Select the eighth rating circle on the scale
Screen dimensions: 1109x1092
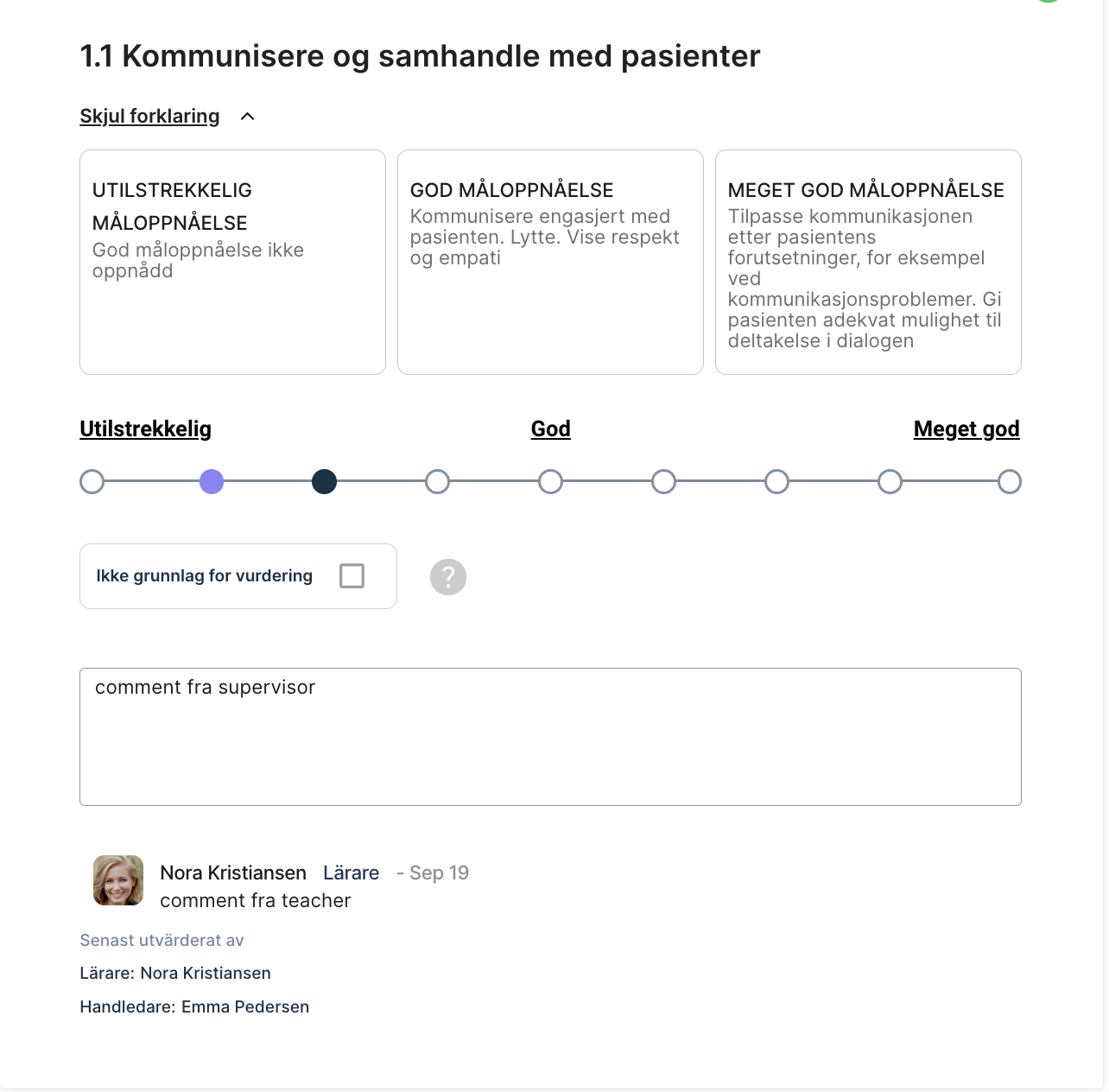click(x=890, y=482)
